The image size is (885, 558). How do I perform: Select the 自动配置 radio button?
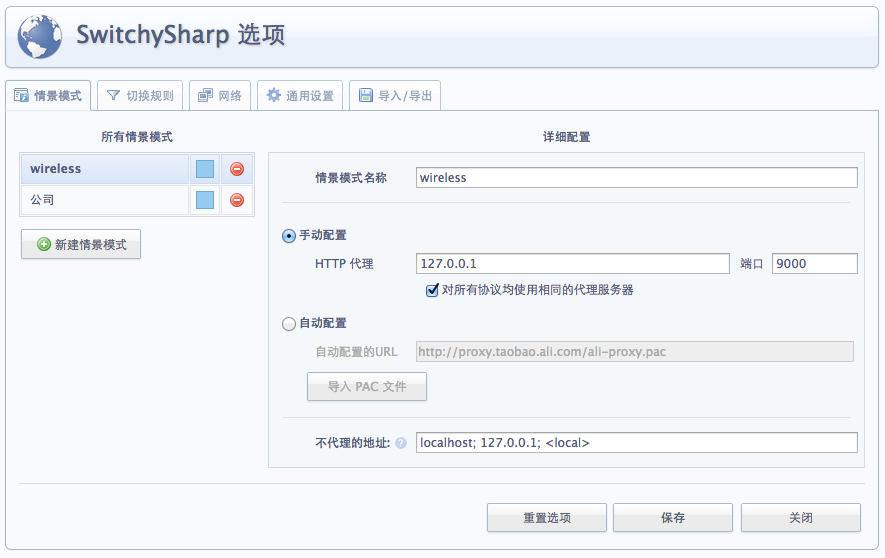pyautogui.click(x=288, y=324)
